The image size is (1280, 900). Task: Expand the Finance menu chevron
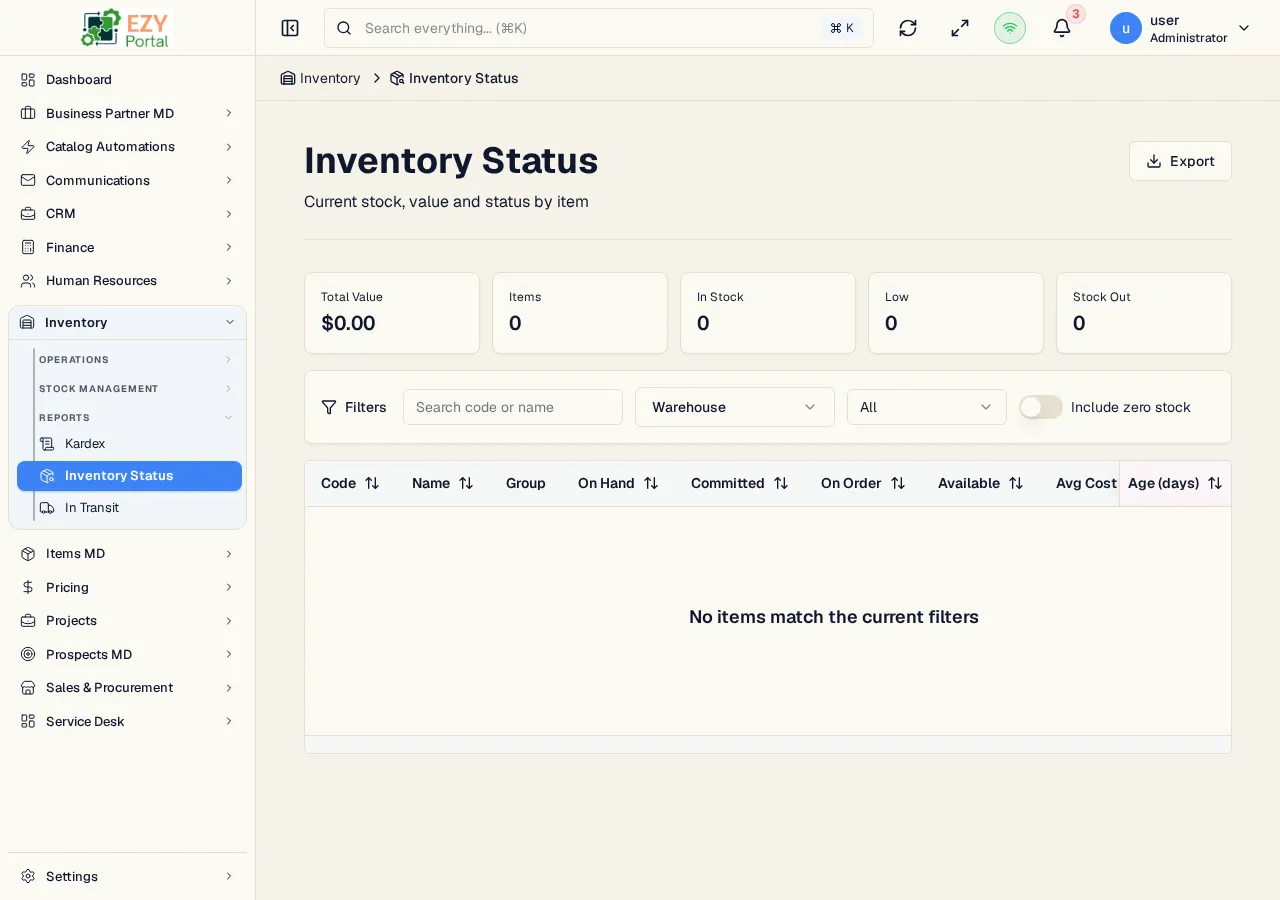click(229, 247)
